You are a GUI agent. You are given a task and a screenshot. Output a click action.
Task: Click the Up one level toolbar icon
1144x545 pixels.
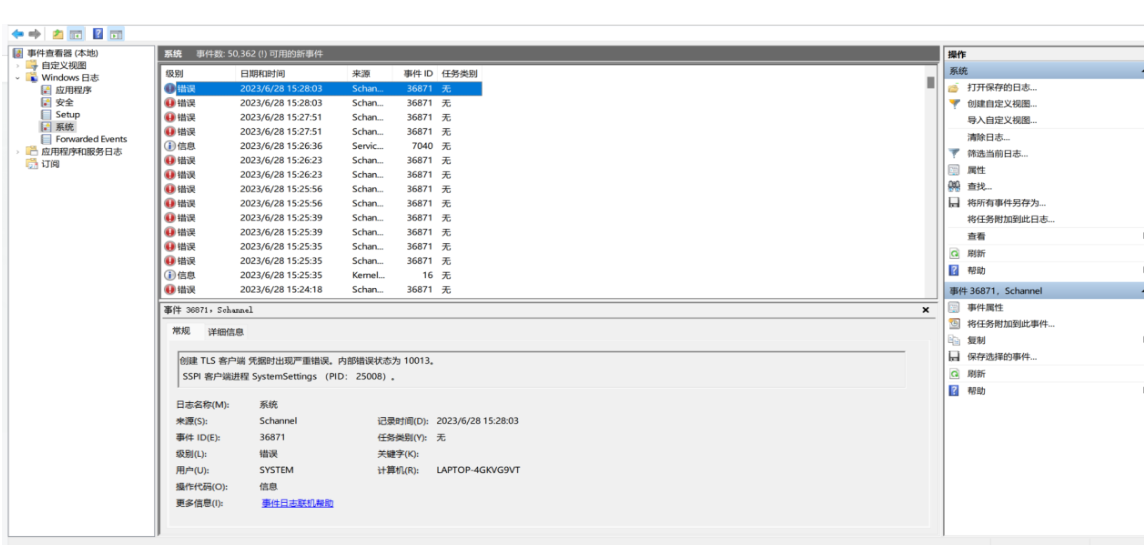click(x=58, y=34)
